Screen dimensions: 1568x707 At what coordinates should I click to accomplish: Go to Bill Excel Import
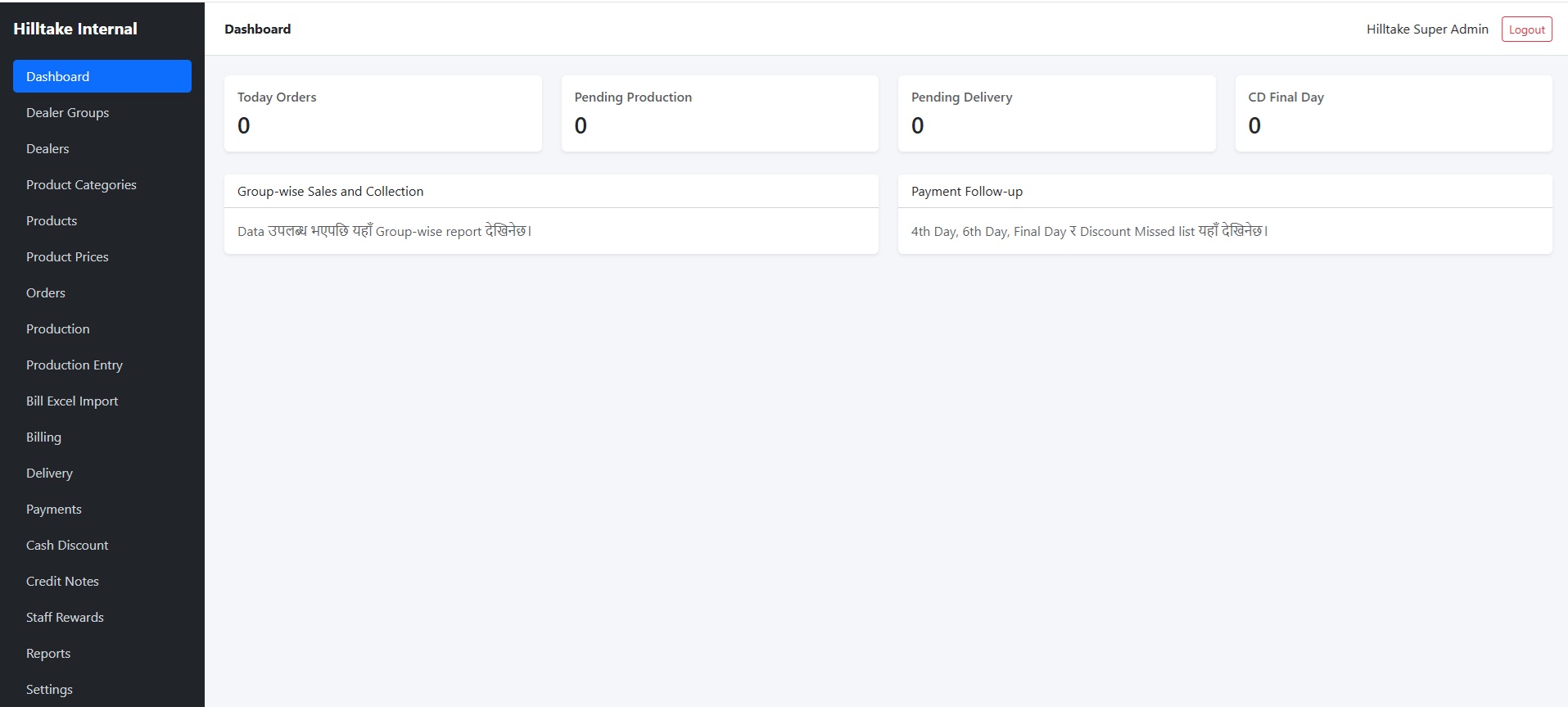(102, 401)
